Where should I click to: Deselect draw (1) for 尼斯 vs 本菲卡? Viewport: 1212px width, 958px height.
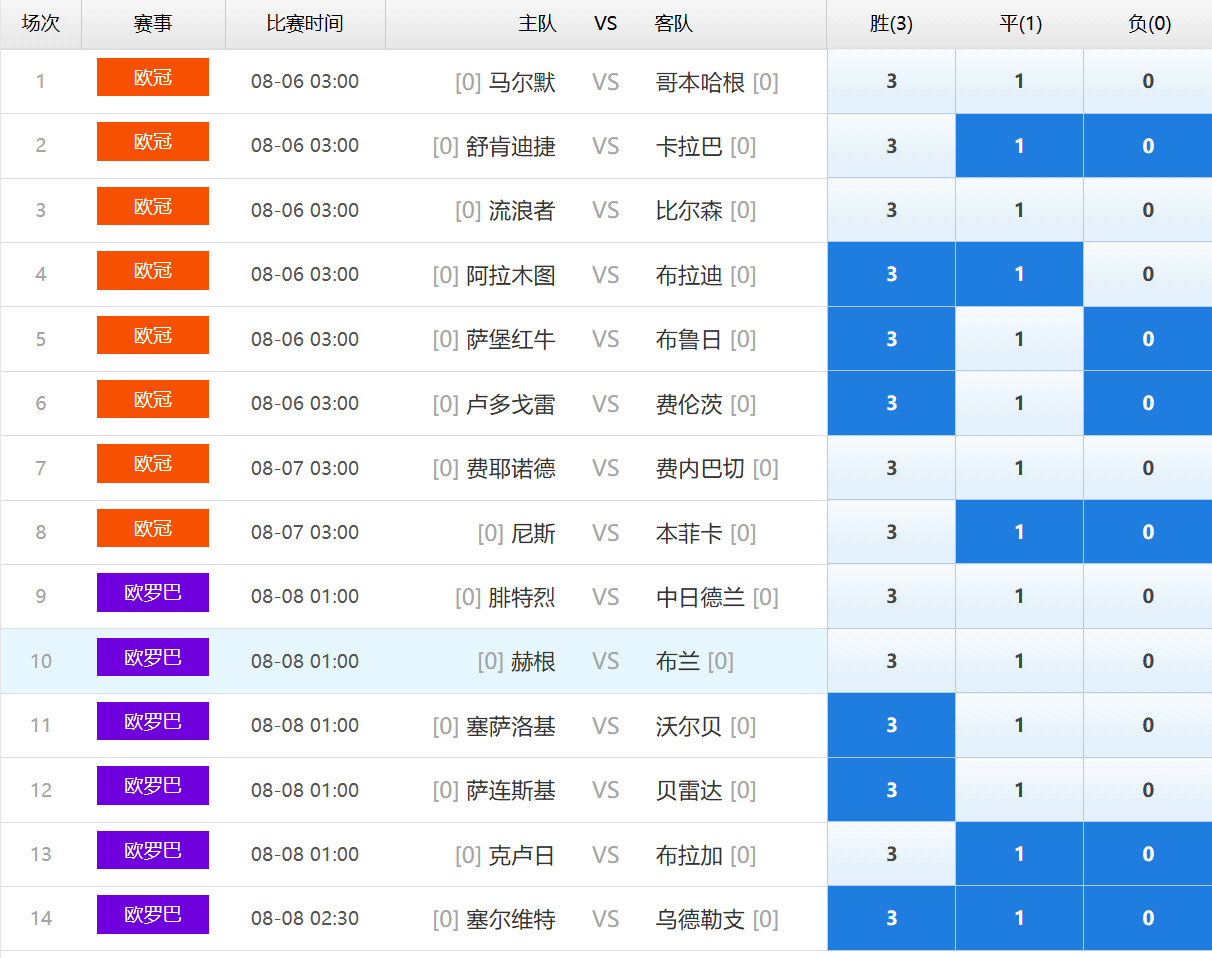pyautogui.click(x=1019, y=532)
